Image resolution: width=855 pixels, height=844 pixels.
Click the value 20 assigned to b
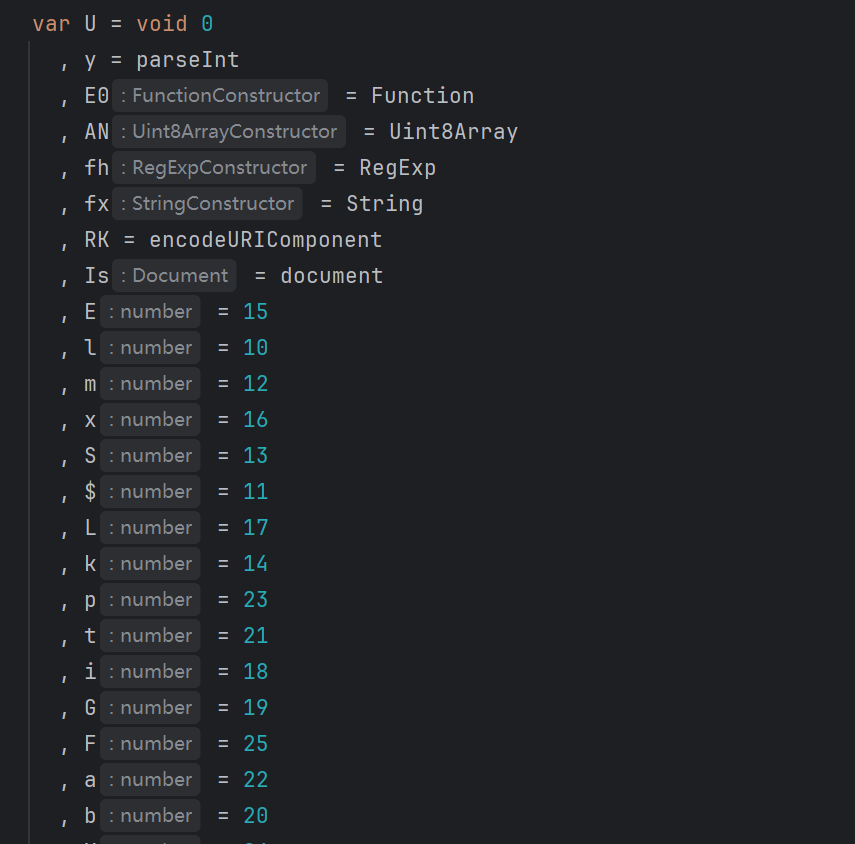coord(255,816)
